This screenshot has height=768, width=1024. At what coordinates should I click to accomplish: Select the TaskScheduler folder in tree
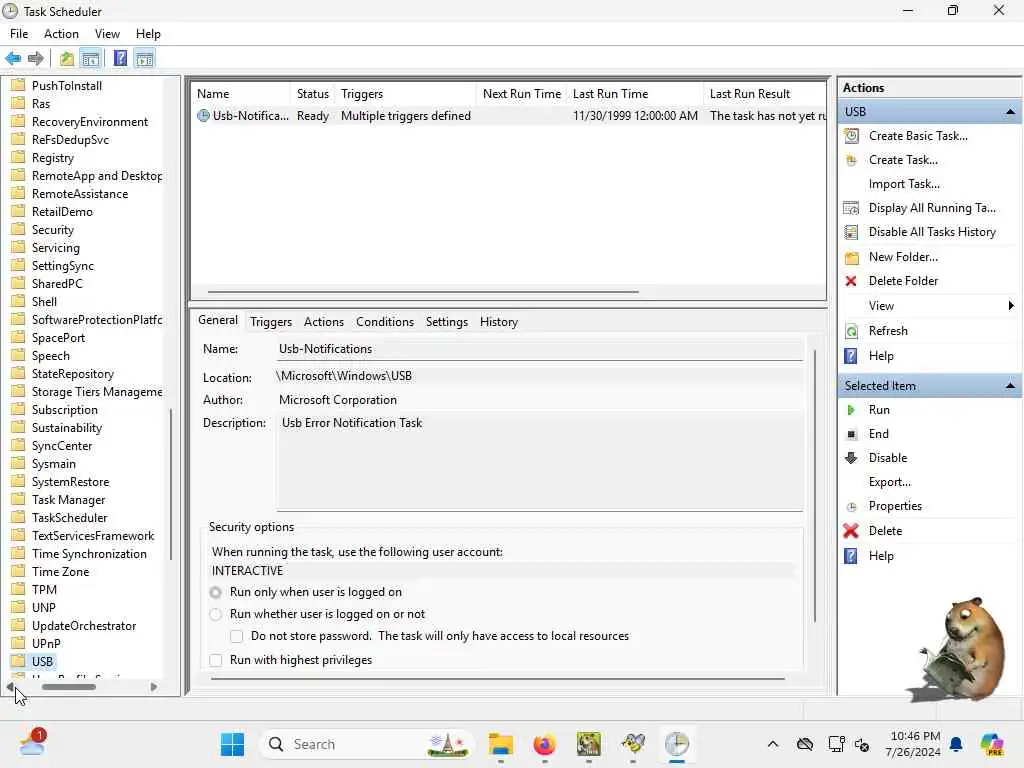click(69, 518)
